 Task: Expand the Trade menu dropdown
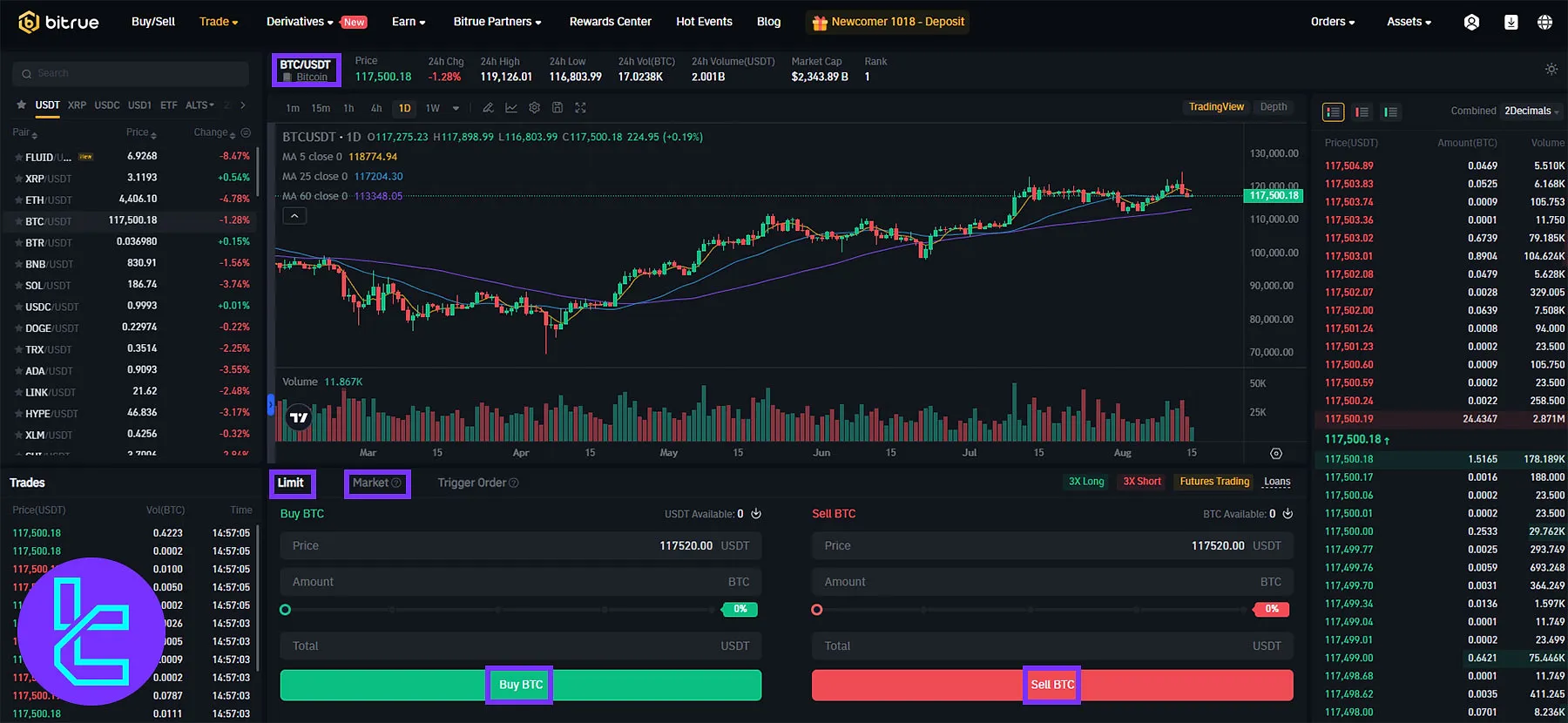tap(219, 22)
